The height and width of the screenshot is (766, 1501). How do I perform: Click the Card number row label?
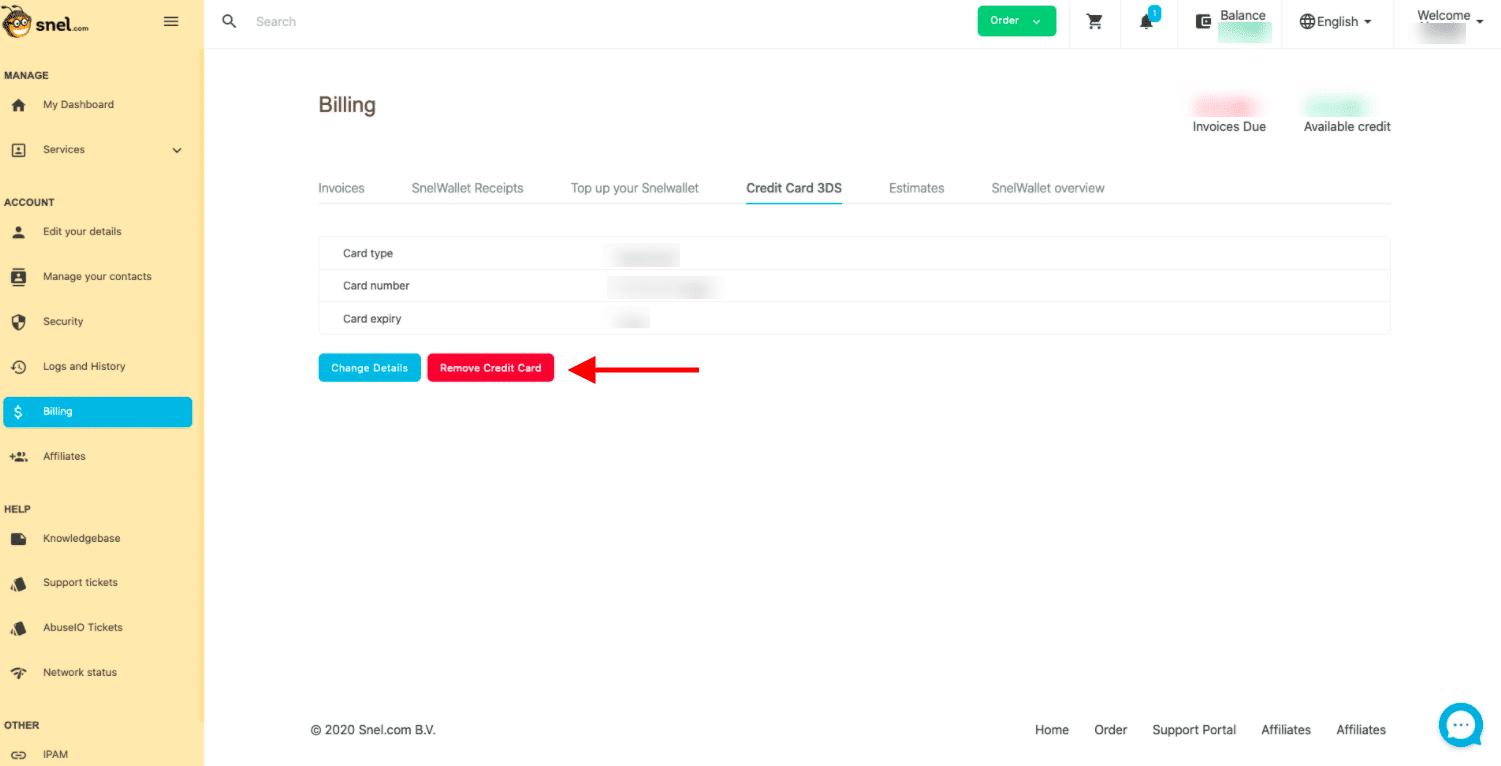click(x=376, y=286)
